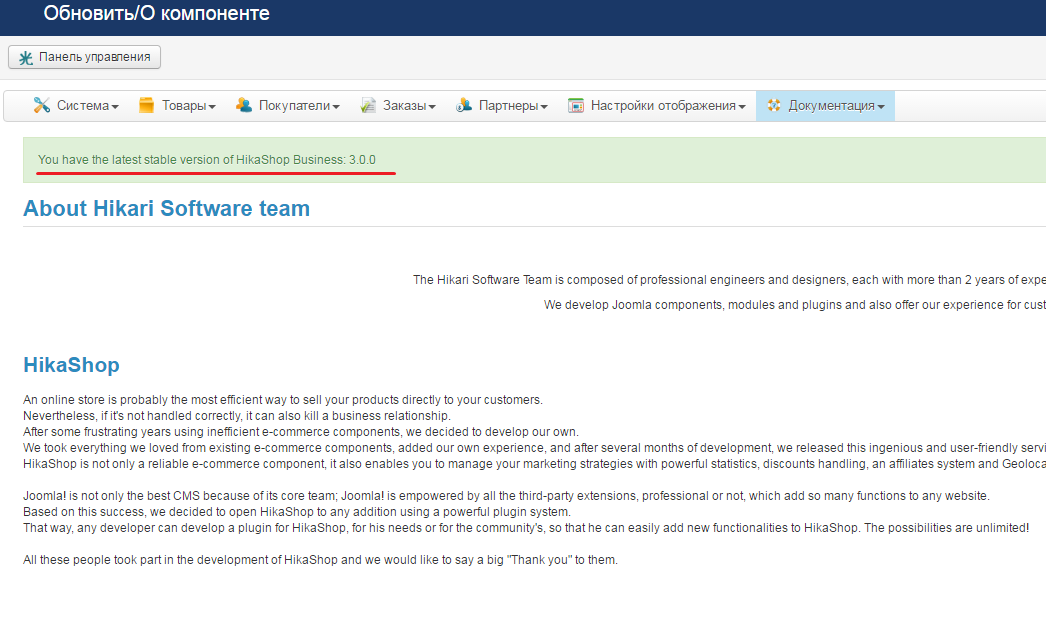
Task: Click the line starting 'An online store is probably'
Action: (283, 400)
